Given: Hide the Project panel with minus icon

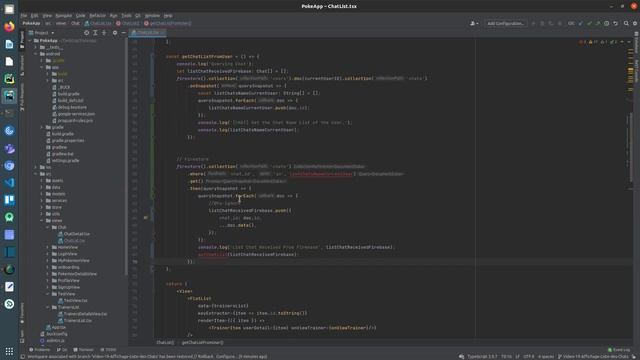Looking at the screenshot, I should (124, 33).
